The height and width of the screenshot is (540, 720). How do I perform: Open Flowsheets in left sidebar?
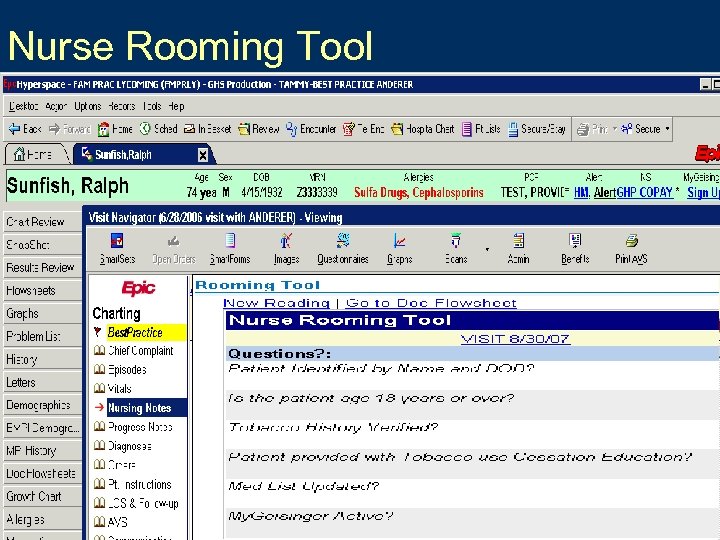pyautogui.click(x=43, y=291)
